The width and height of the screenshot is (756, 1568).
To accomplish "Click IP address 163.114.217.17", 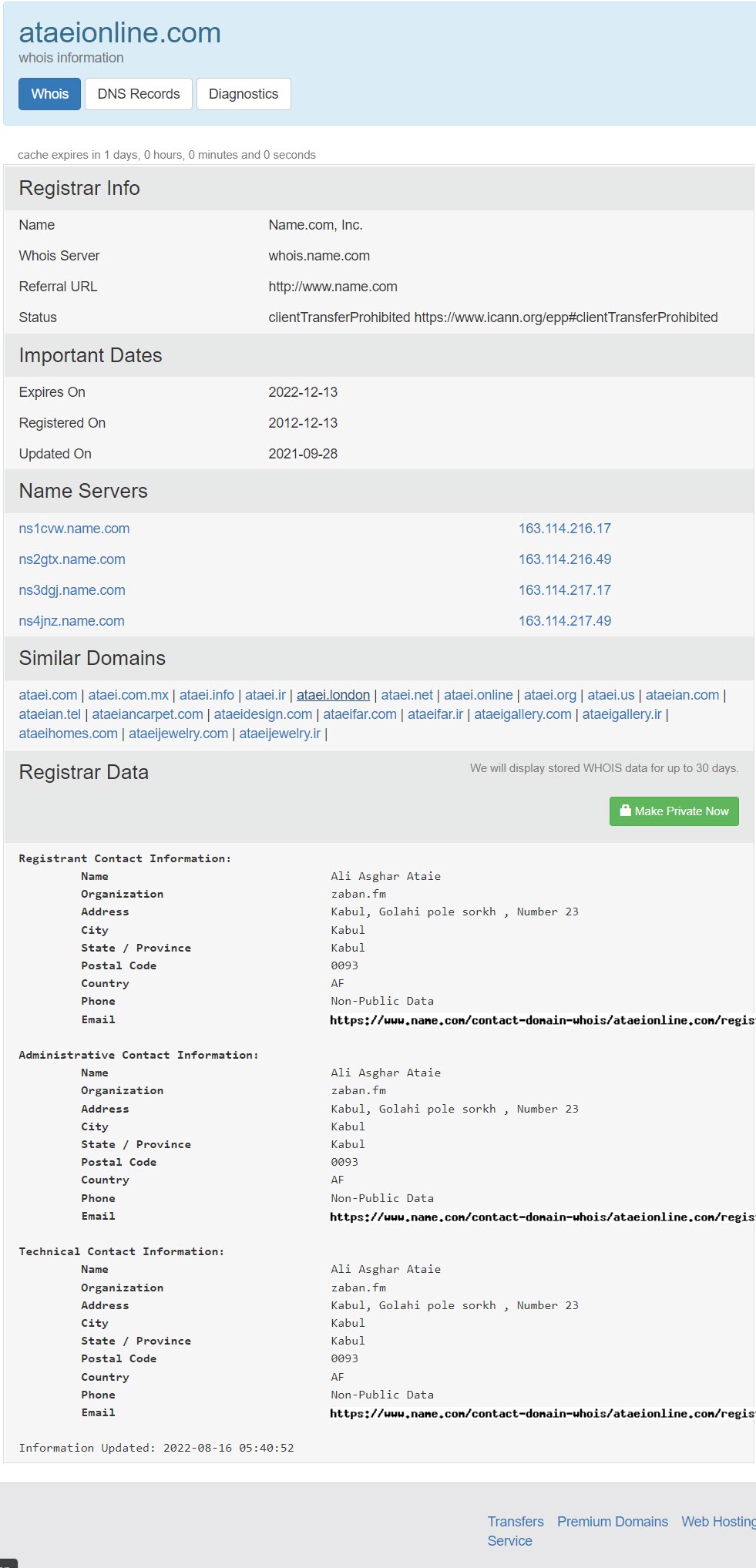I will (x=565, y=590).
